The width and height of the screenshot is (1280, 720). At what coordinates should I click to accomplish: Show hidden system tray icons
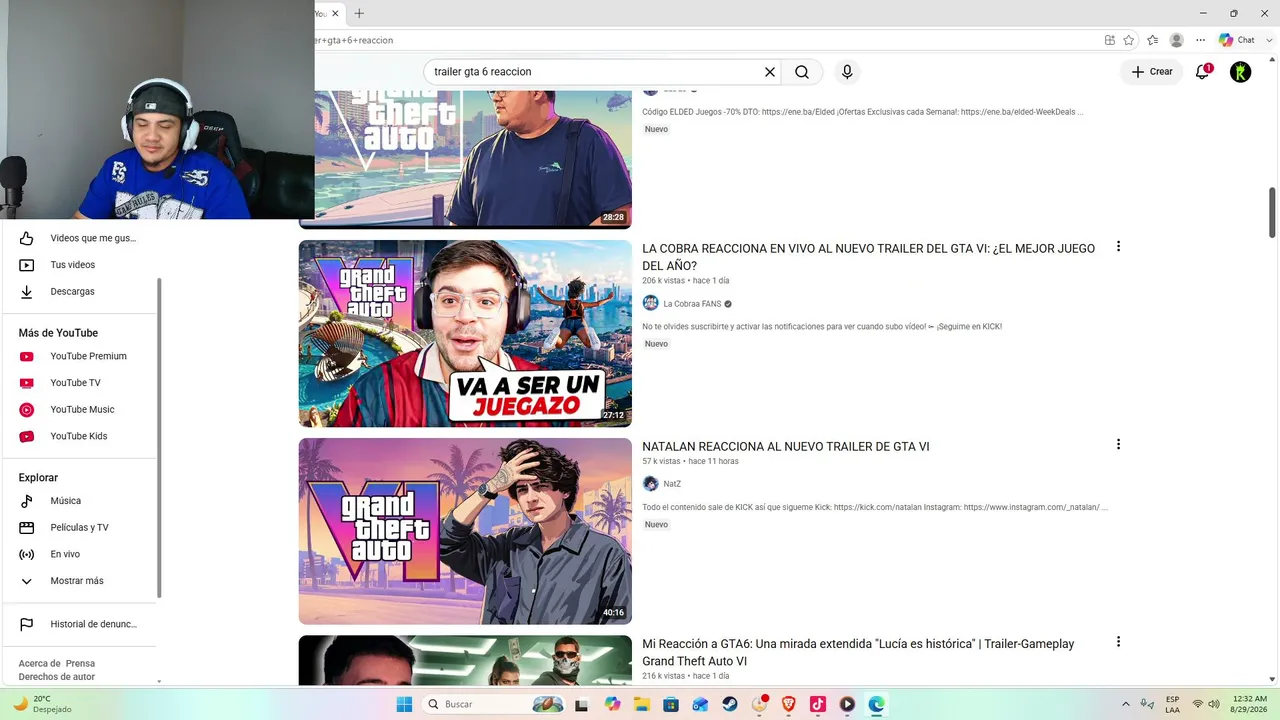[x=1126, y=704]
